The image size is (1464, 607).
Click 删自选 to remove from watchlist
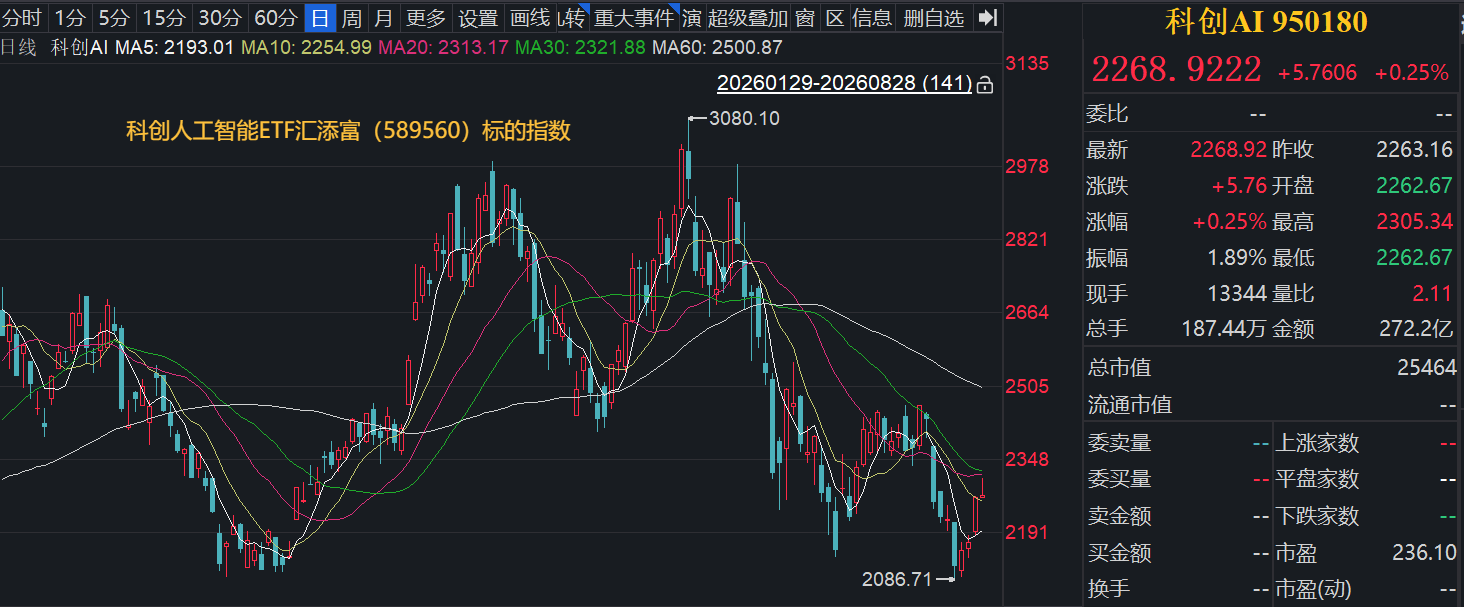(x=934, y=17)
